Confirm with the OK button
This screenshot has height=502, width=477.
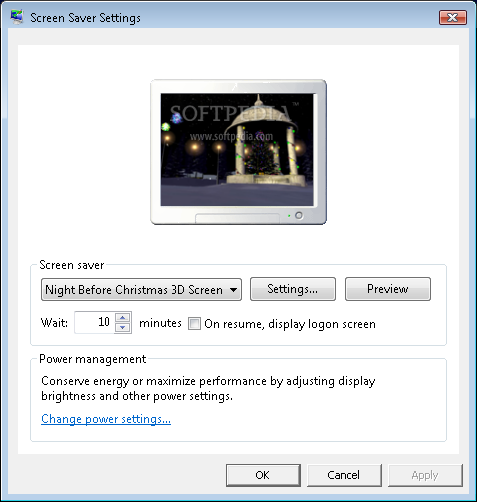coord(263,475)
